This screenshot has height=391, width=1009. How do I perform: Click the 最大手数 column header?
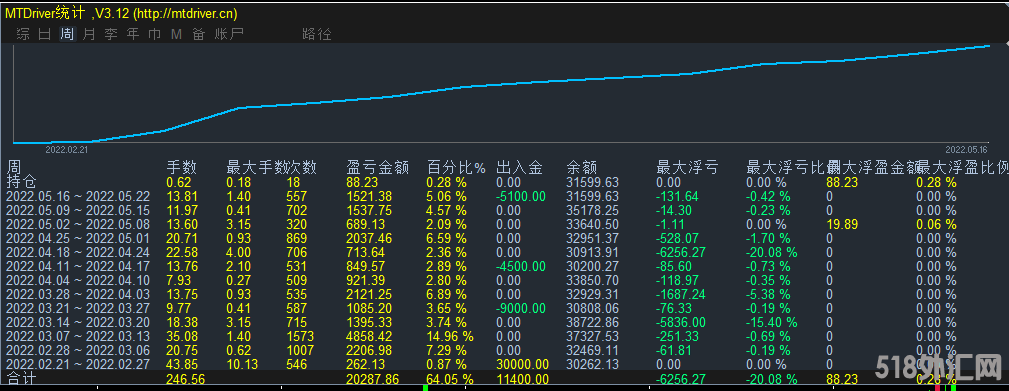point(257,168)
